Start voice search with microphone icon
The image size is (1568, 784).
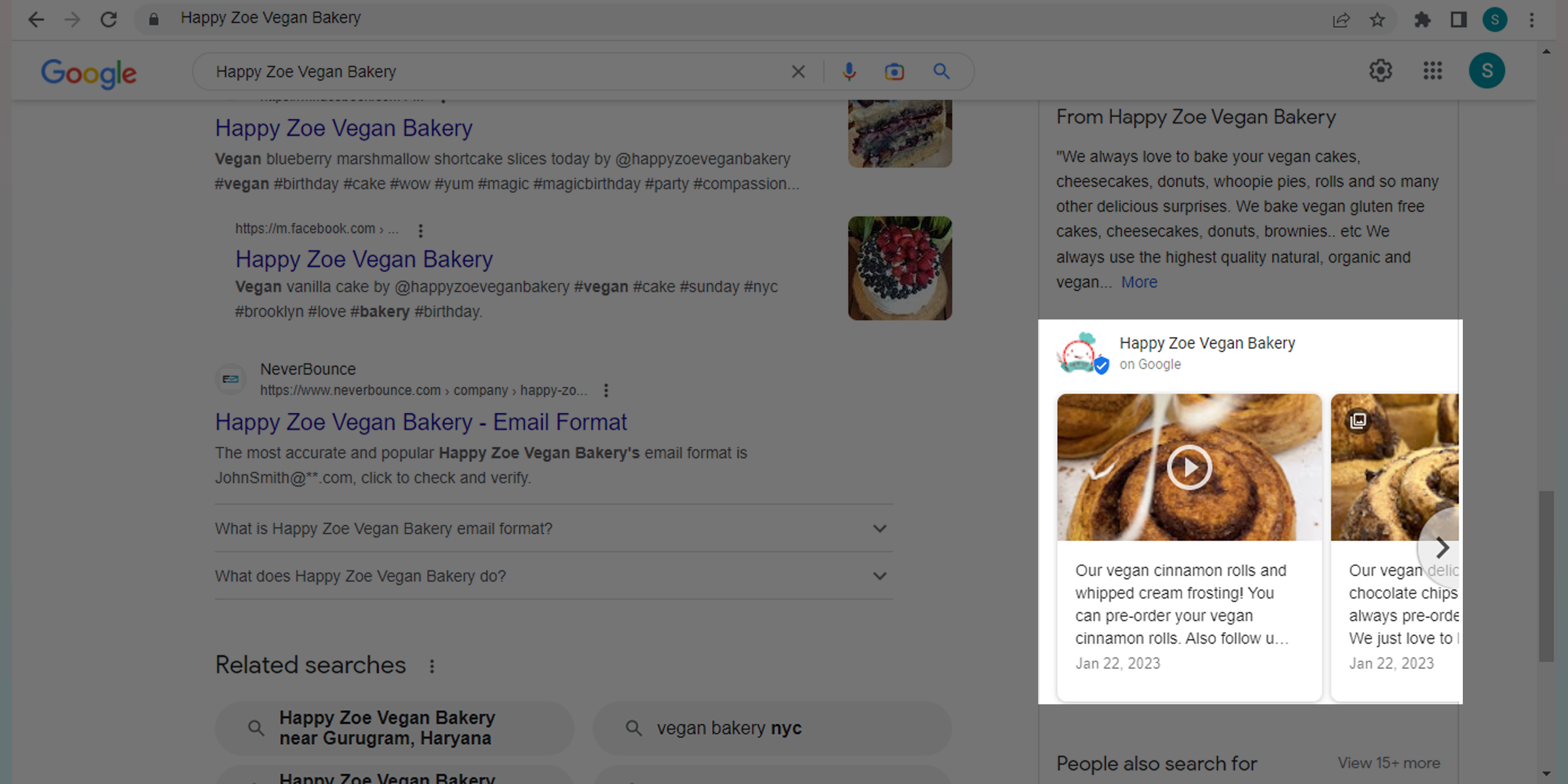pos(849,71)
